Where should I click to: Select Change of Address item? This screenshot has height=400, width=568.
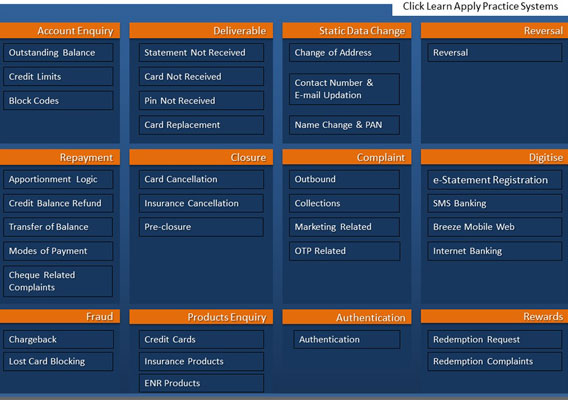pos(344,53)
